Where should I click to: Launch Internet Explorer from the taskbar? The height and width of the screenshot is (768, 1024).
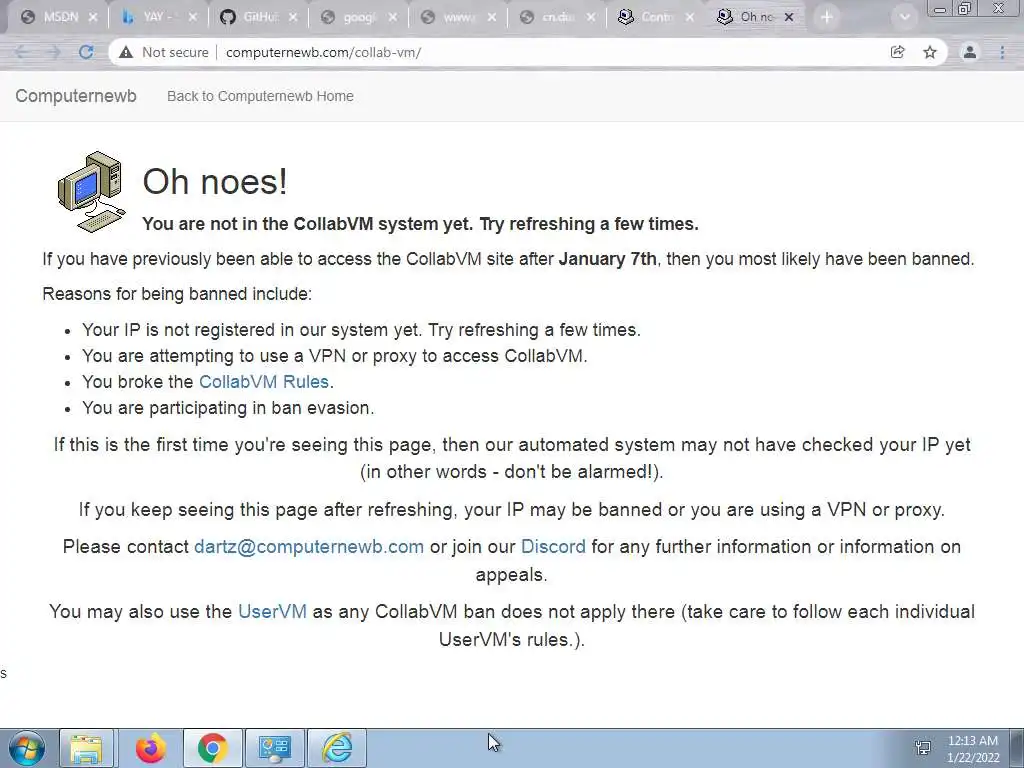337,748
